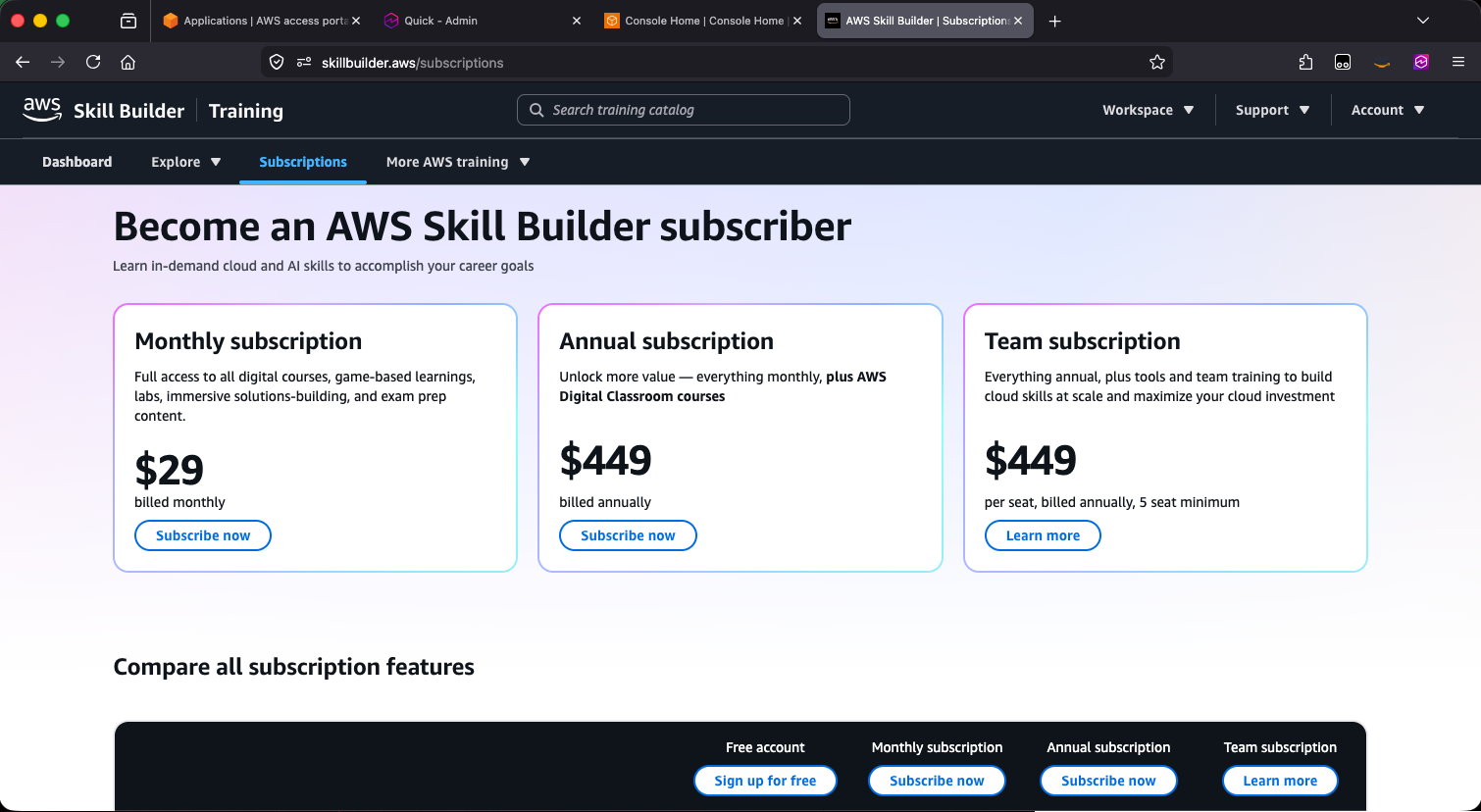
Task: Click the Become an AWS Skill Builder subscriber heading
Action: (x=483, y=227)
